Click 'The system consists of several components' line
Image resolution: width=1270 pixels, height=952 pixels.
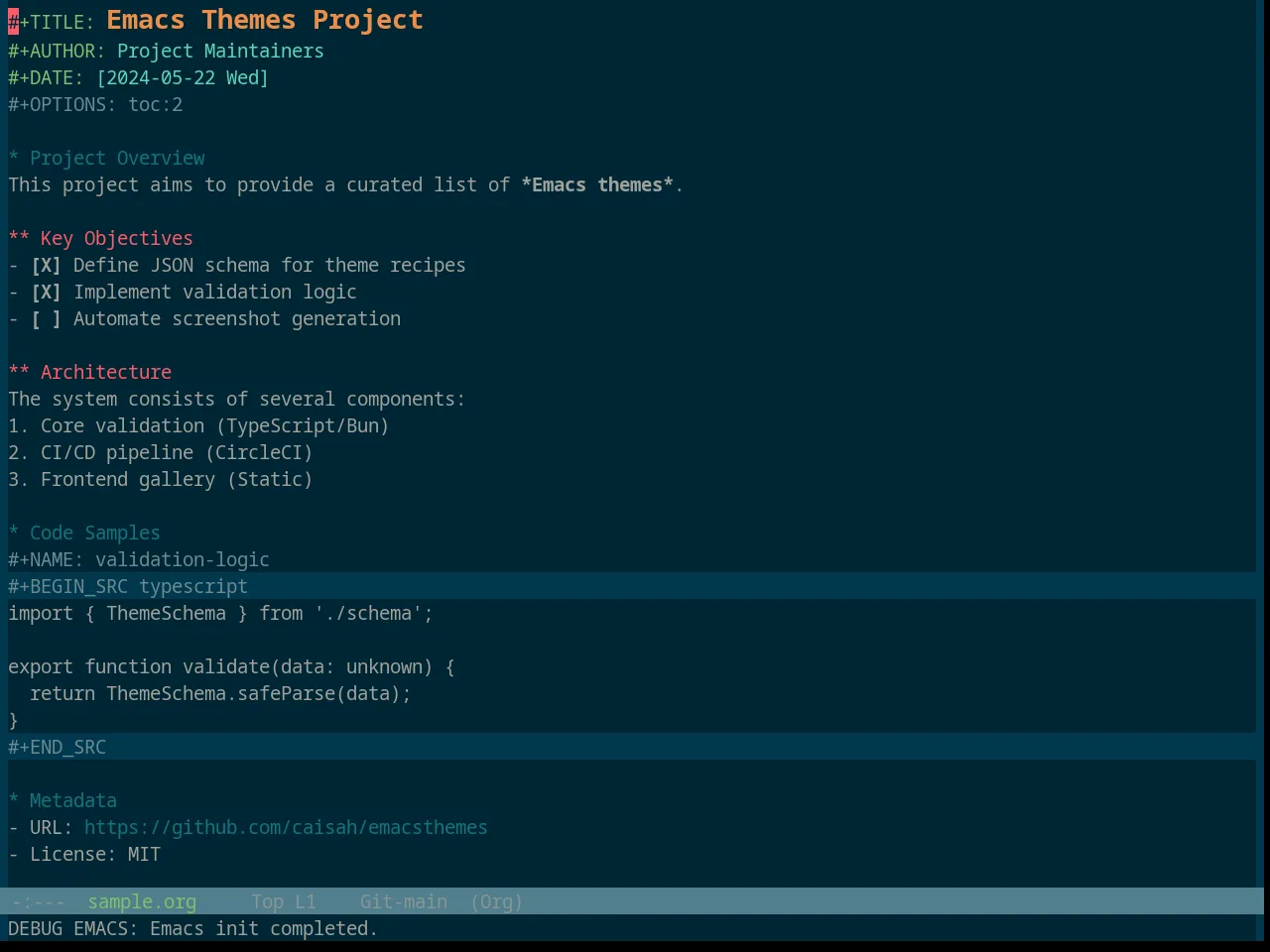pos(237,400)
